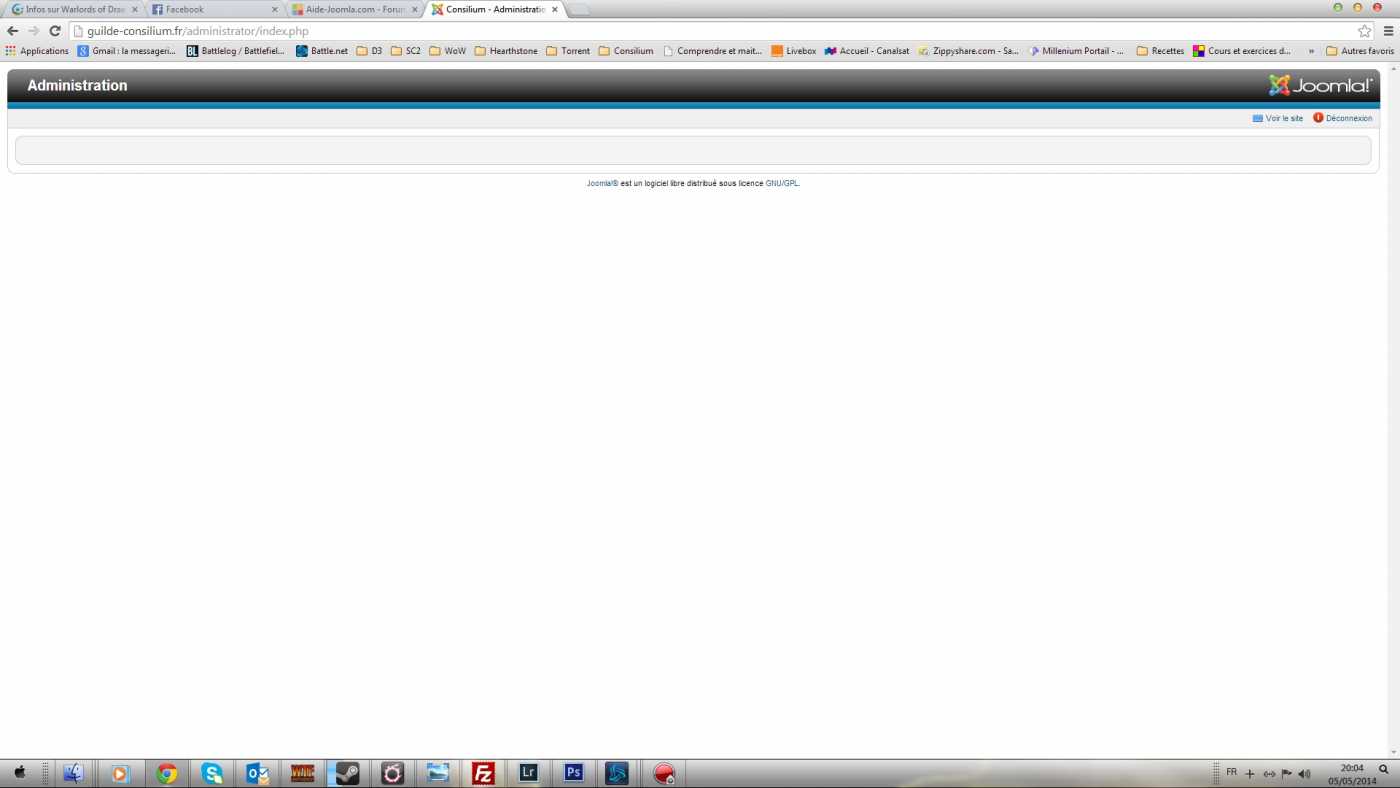The width and height of the screenshot is (1400, 788).
Task: Bookmark this page with the star icon
Action: tap(1364, 31)
